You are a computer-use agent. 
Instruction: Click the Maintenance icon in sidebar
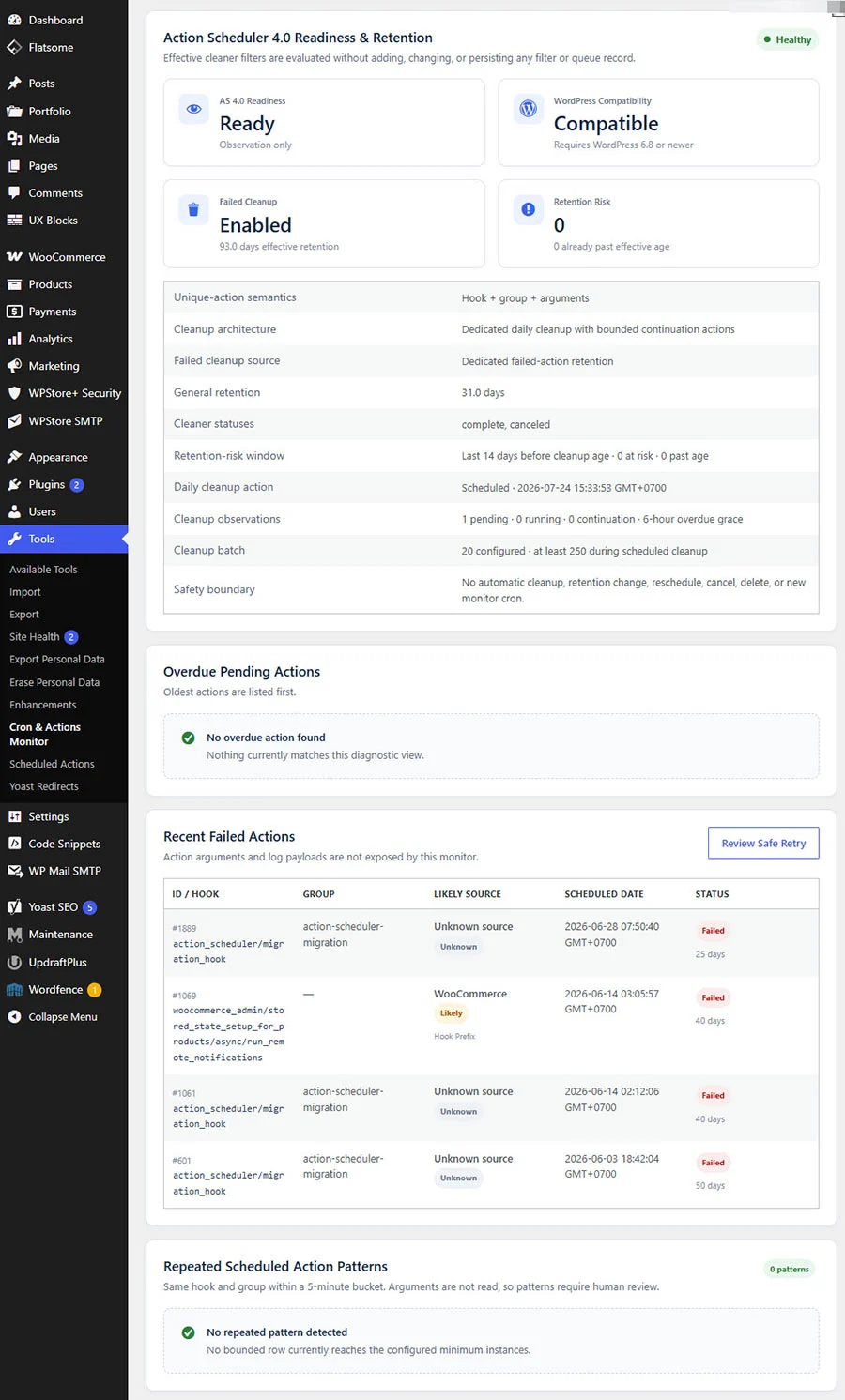click(14, 935)
